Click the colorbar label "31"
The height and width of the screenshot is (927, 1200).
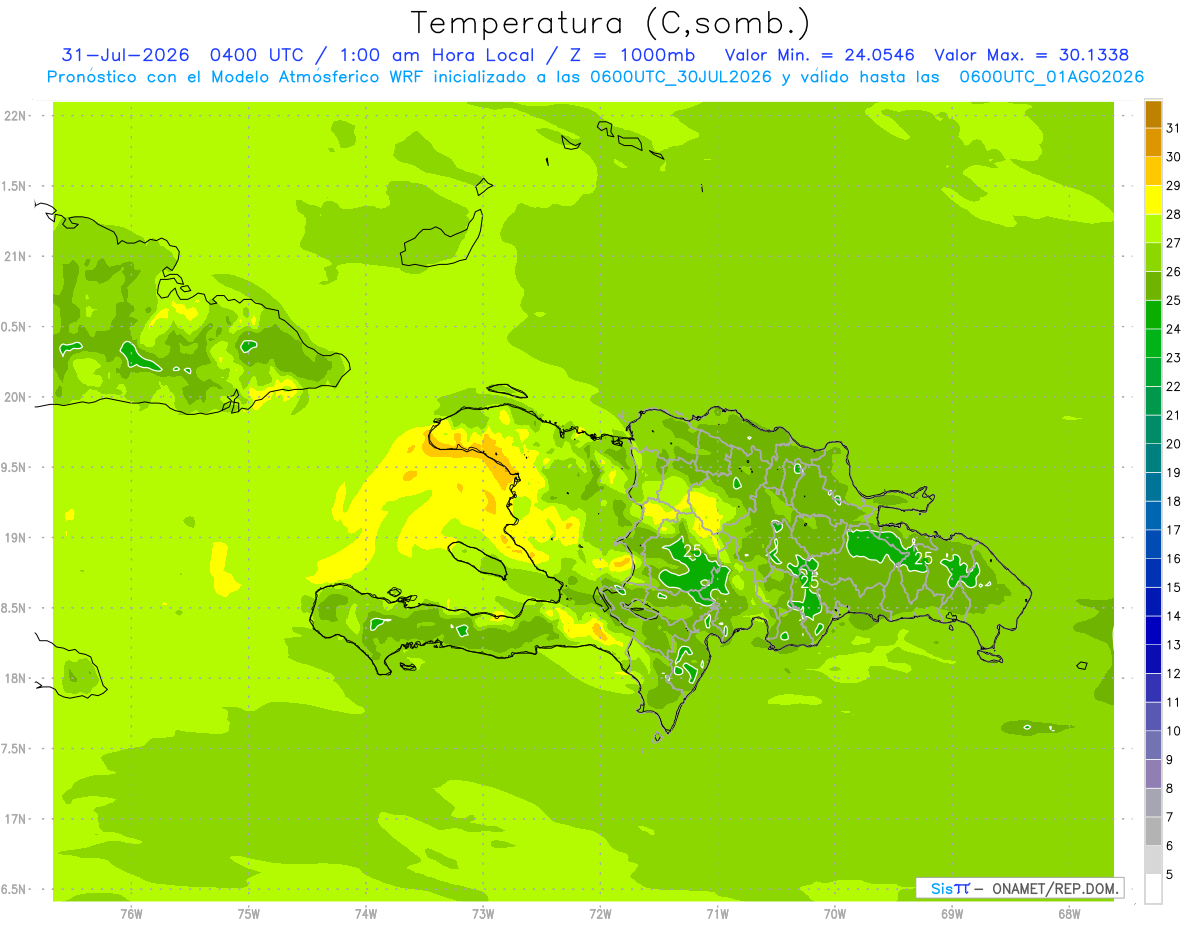pos(1174,129)
